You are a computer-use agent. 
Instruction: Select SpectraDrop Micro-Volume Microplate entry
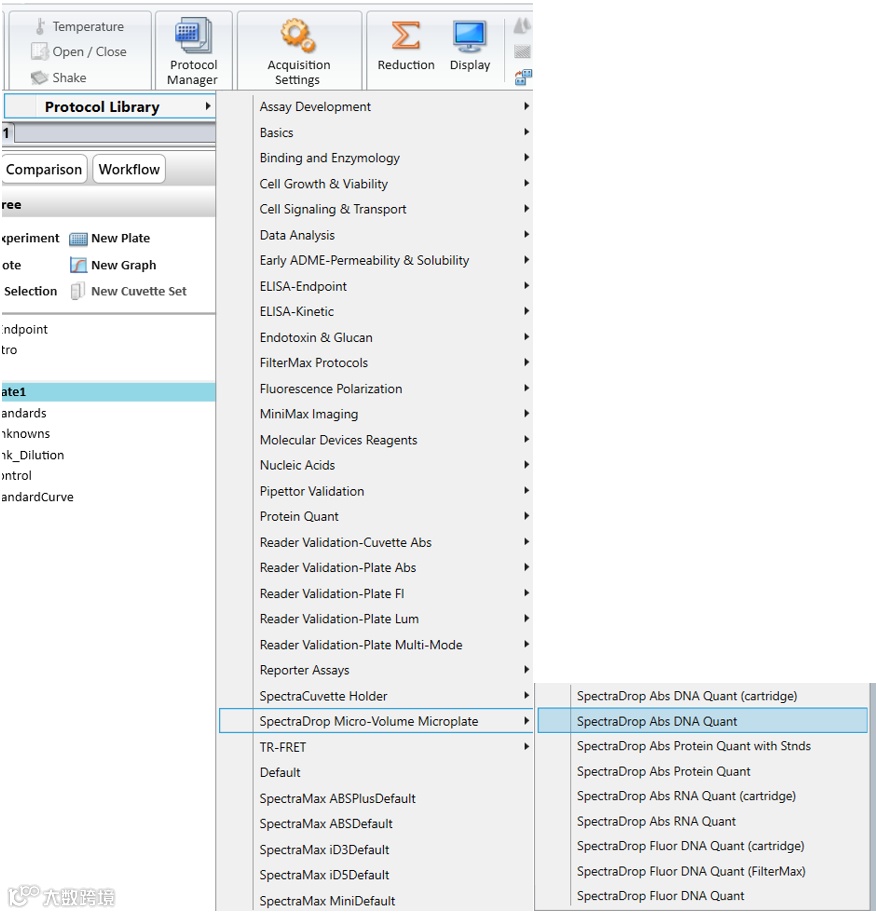[x=376, y=721]
